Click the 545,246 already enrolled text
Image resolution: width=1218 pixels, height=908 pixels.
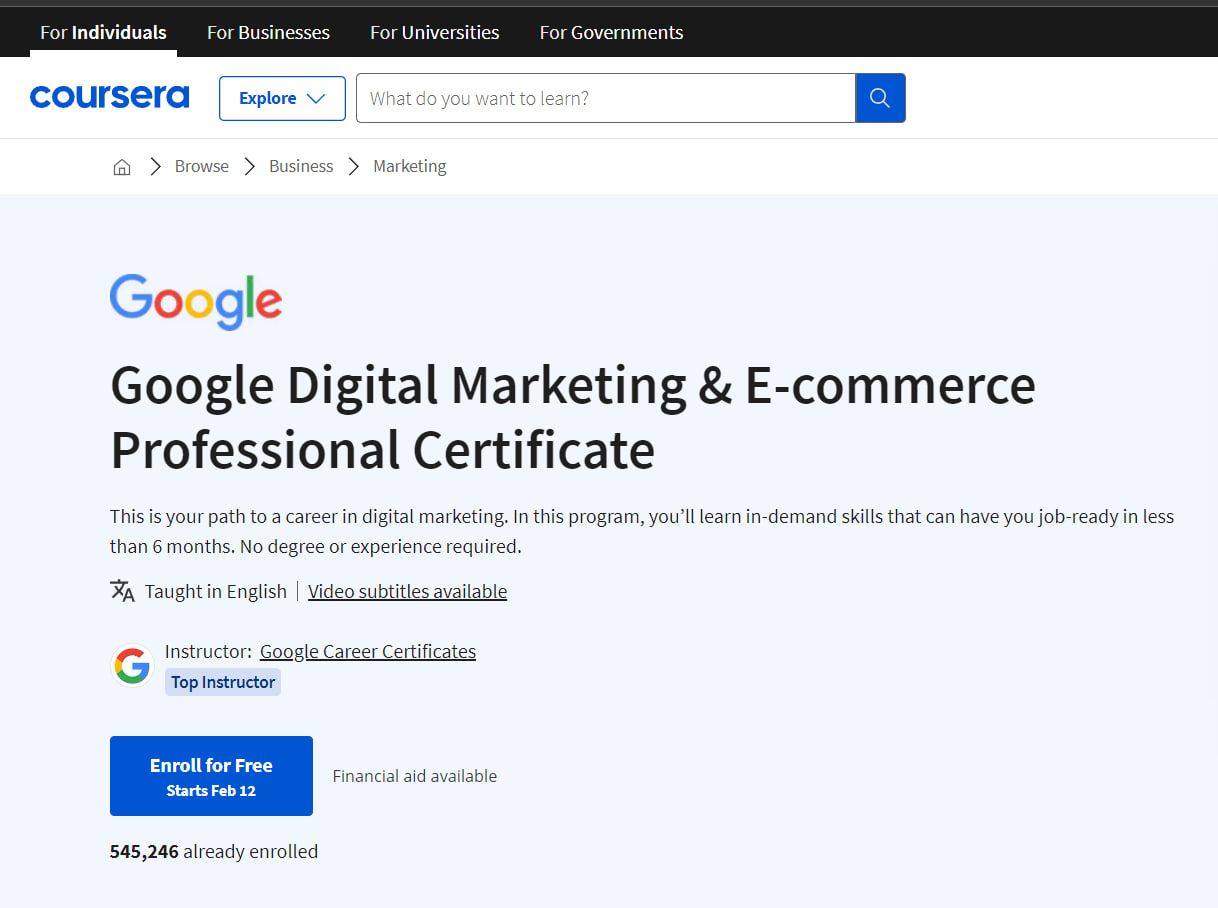point(214,851)
